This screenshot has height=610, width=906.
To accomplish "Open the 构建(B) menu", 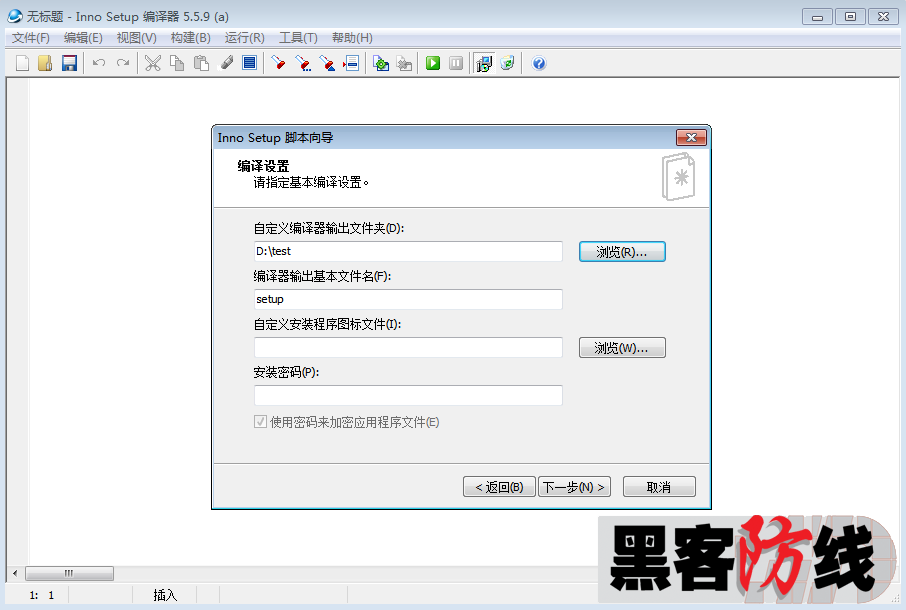I will pyautogui.click(x=191, y=38).
